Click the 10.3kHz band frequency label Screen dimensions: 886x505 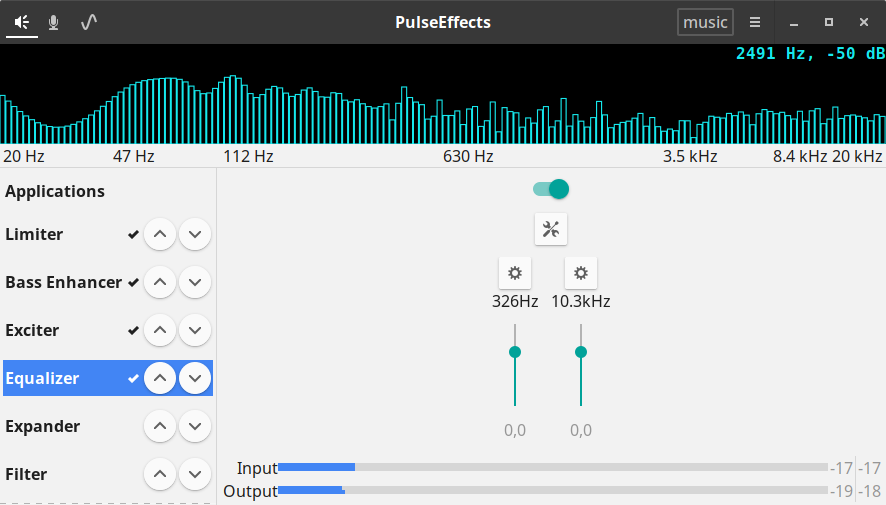(x=581, y=301)
